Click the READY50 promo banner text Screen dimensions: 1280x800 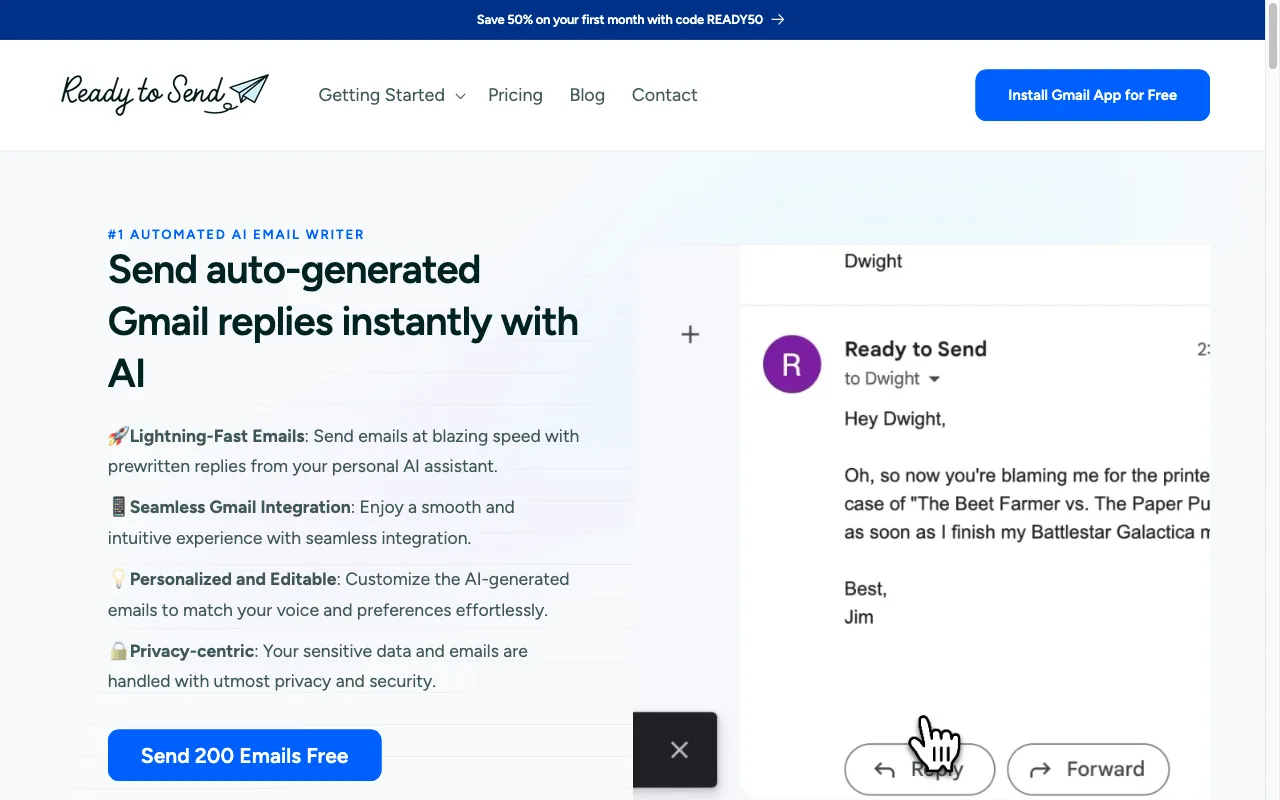tap(620, 19)
